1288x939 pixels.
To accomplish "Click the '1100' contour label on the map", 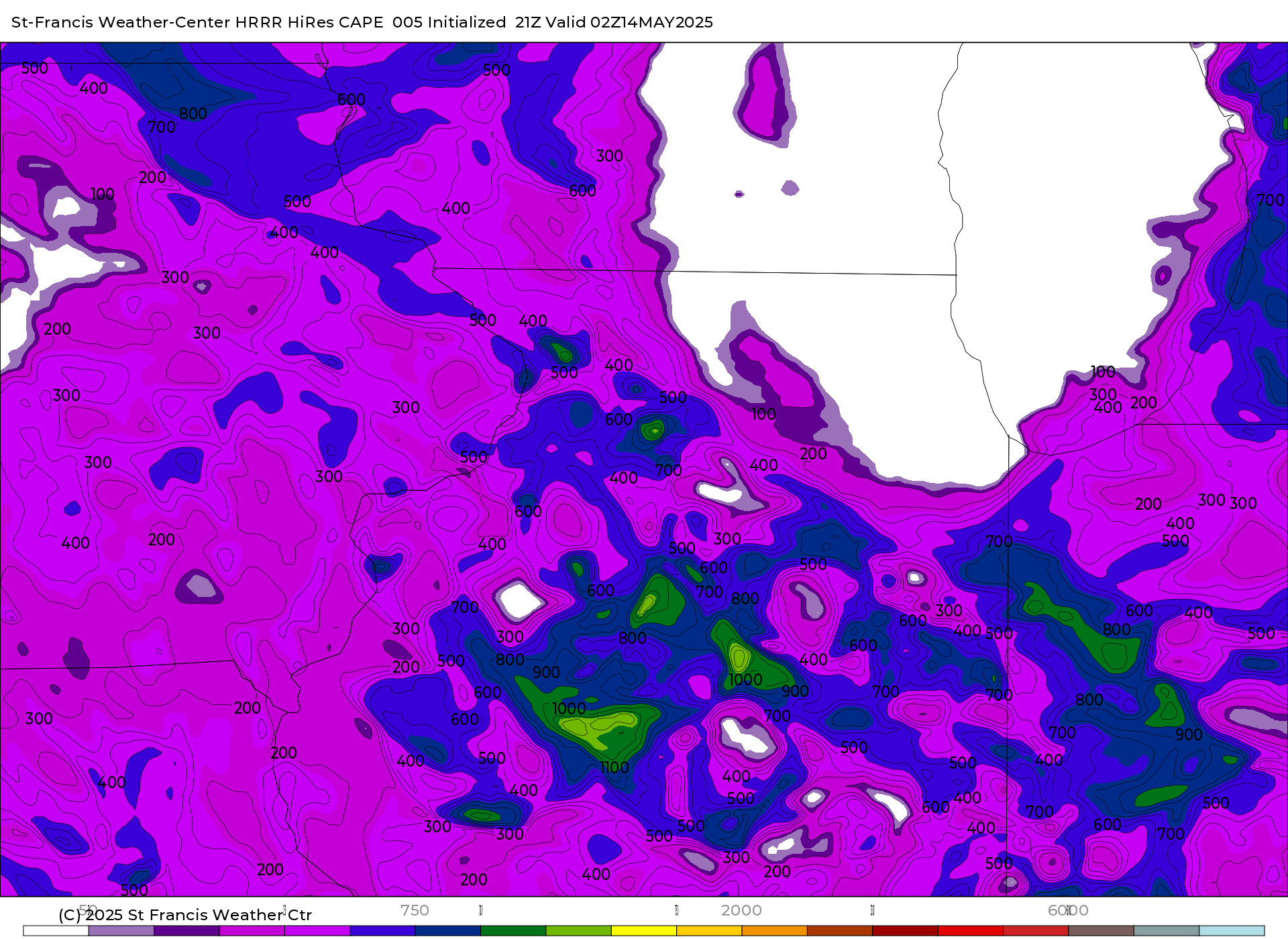I will pyautogui.click(x=614, y=768).
